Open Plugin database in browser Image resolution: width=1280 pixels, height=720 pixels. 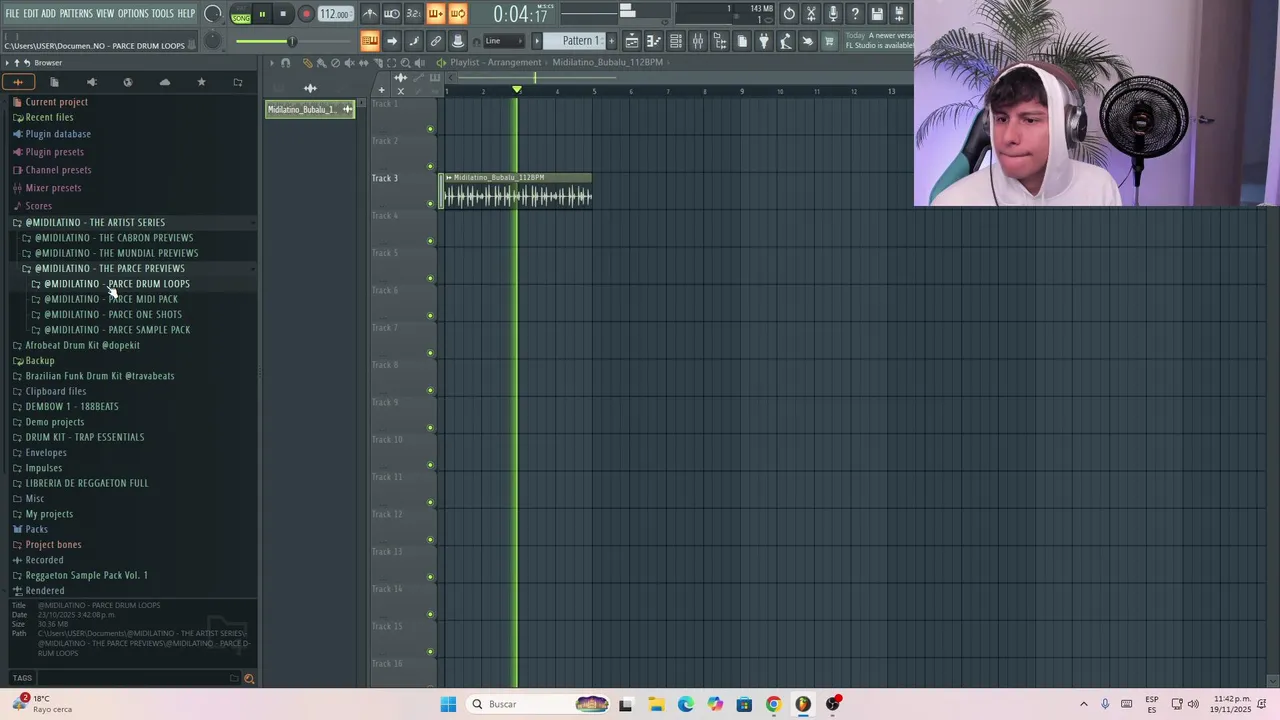(58, 134)
